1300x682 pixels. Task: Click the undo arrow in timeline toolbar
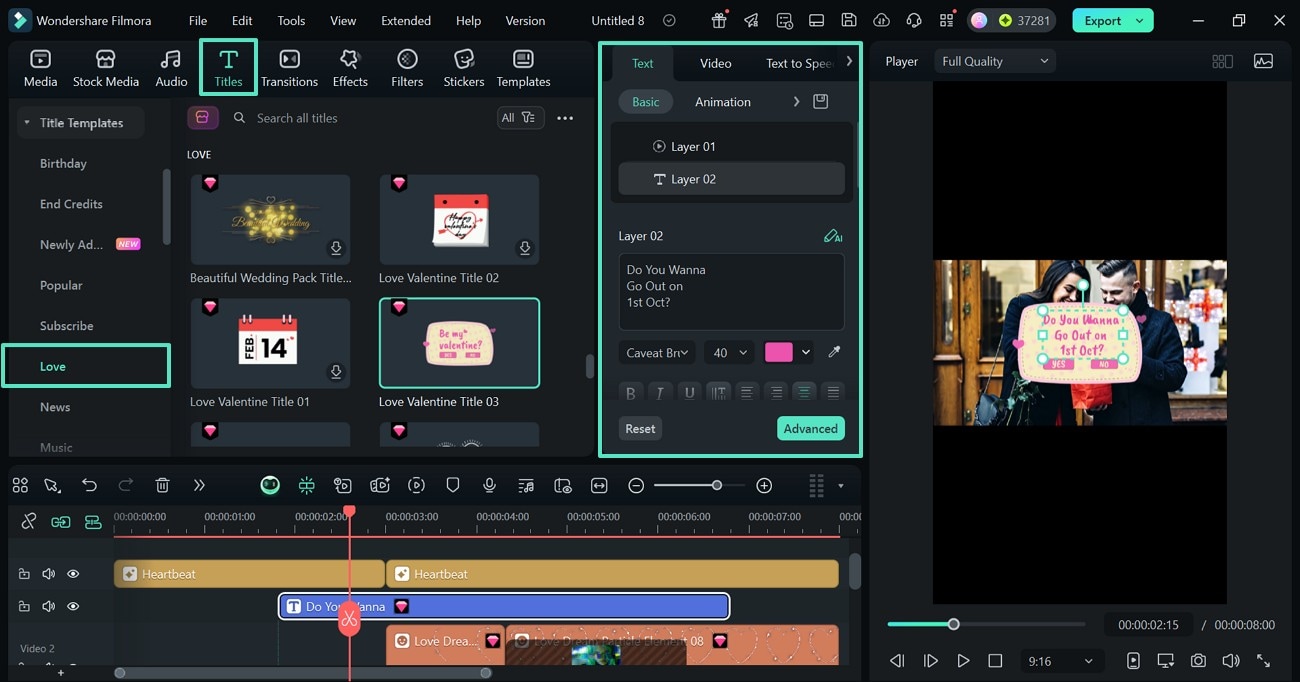pos(90,485)
